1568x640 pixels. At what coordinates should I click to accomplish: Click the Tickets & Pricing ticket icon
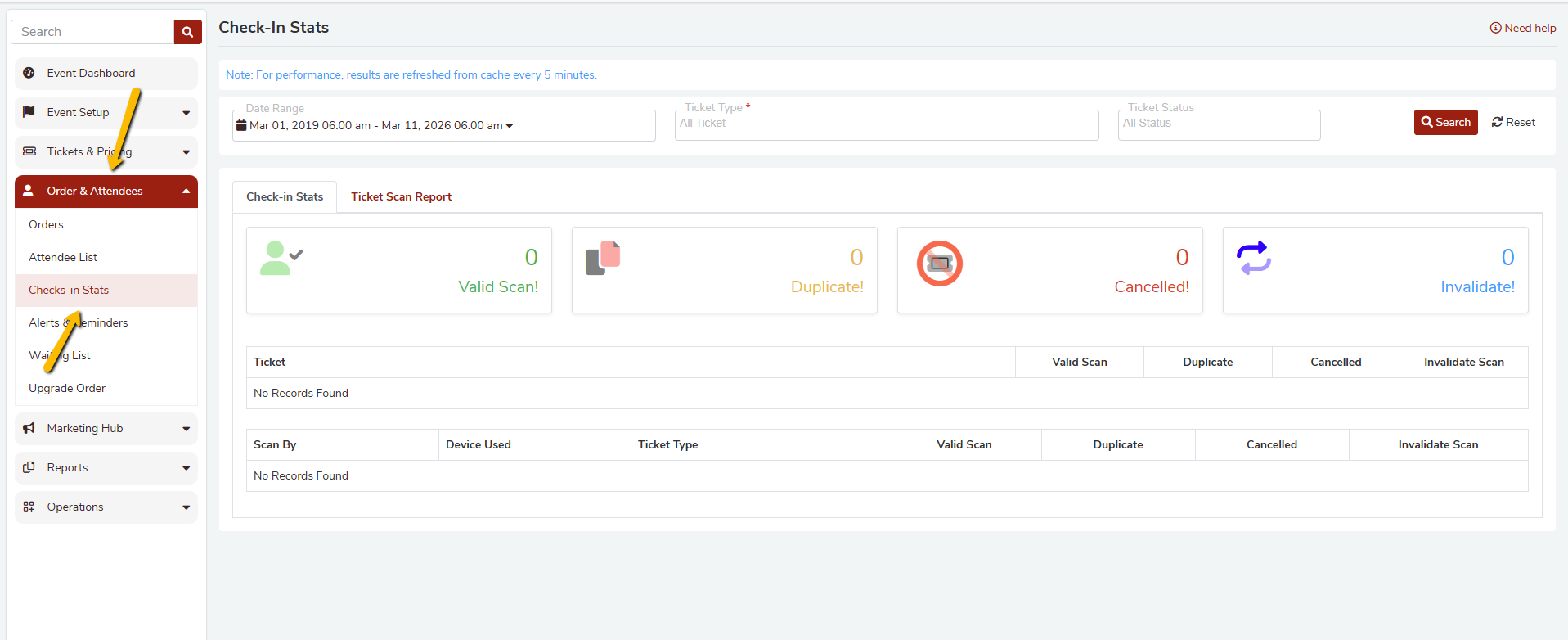click(x=29, y=151)
